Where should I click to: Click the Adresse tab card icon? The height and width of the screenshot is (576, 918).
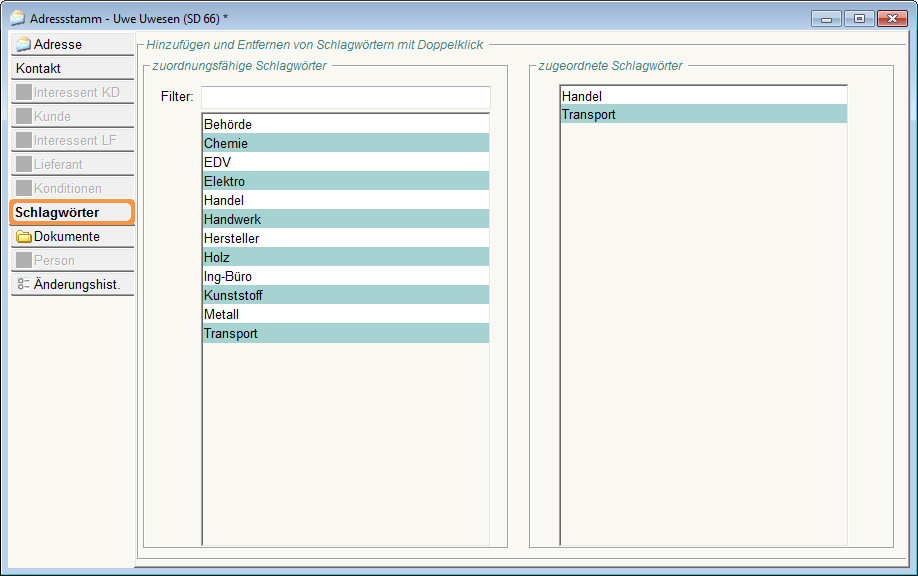[x=23, y=44]
